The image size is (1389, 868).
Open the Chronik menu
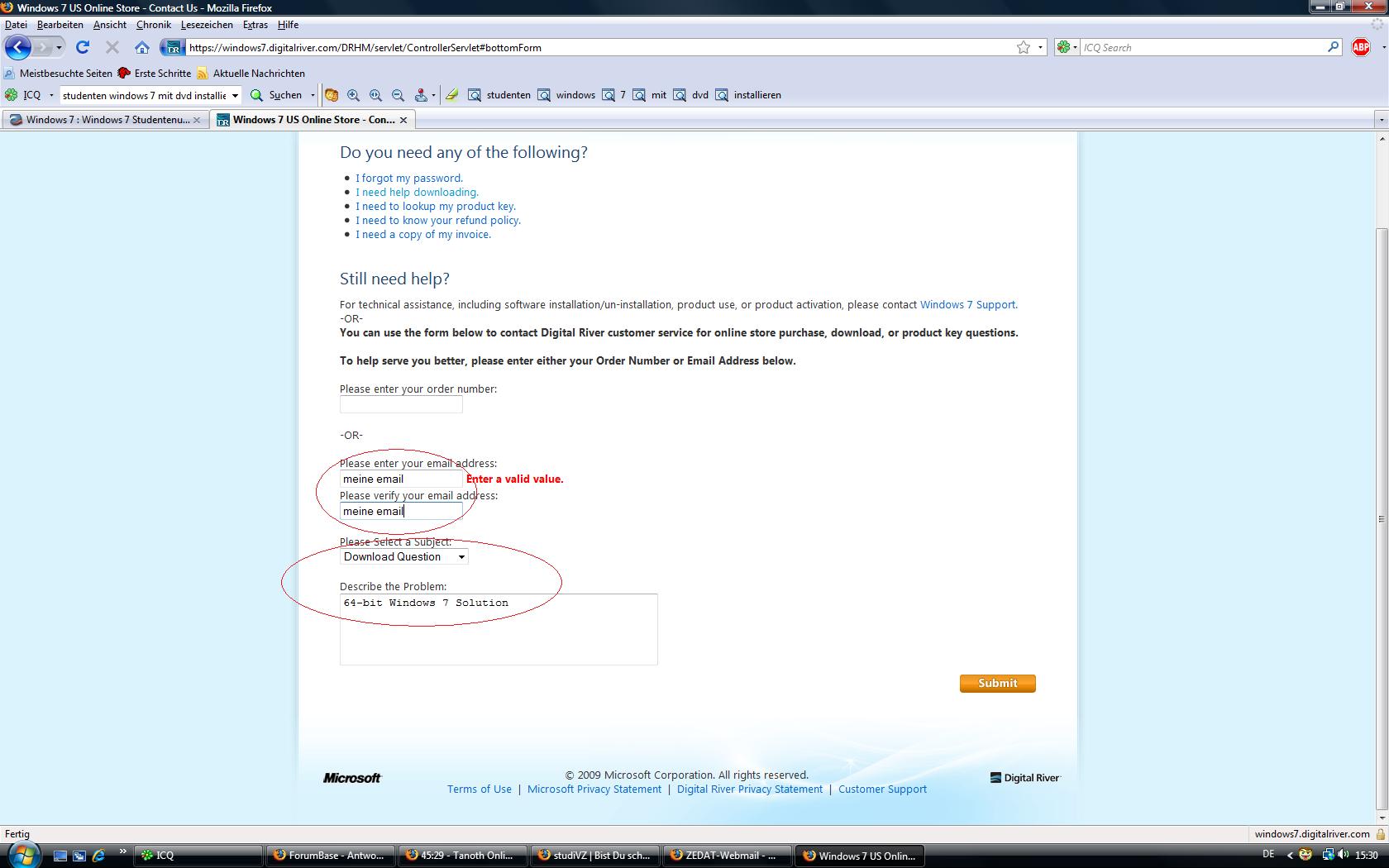click(x=154, y=25)
